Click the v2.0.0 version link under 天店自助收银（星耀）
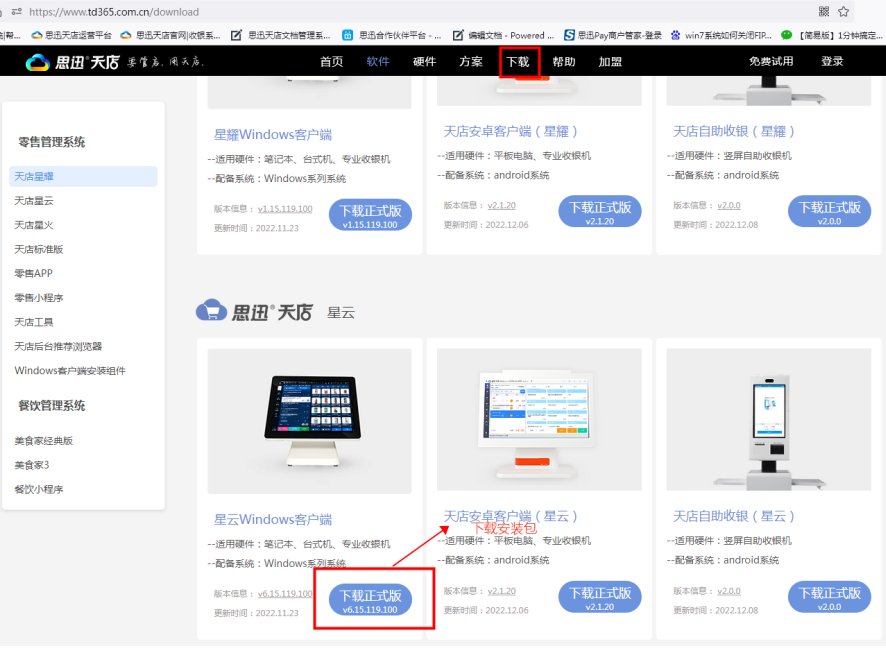This screenshot has width=886, height=648. coord(729,206)
